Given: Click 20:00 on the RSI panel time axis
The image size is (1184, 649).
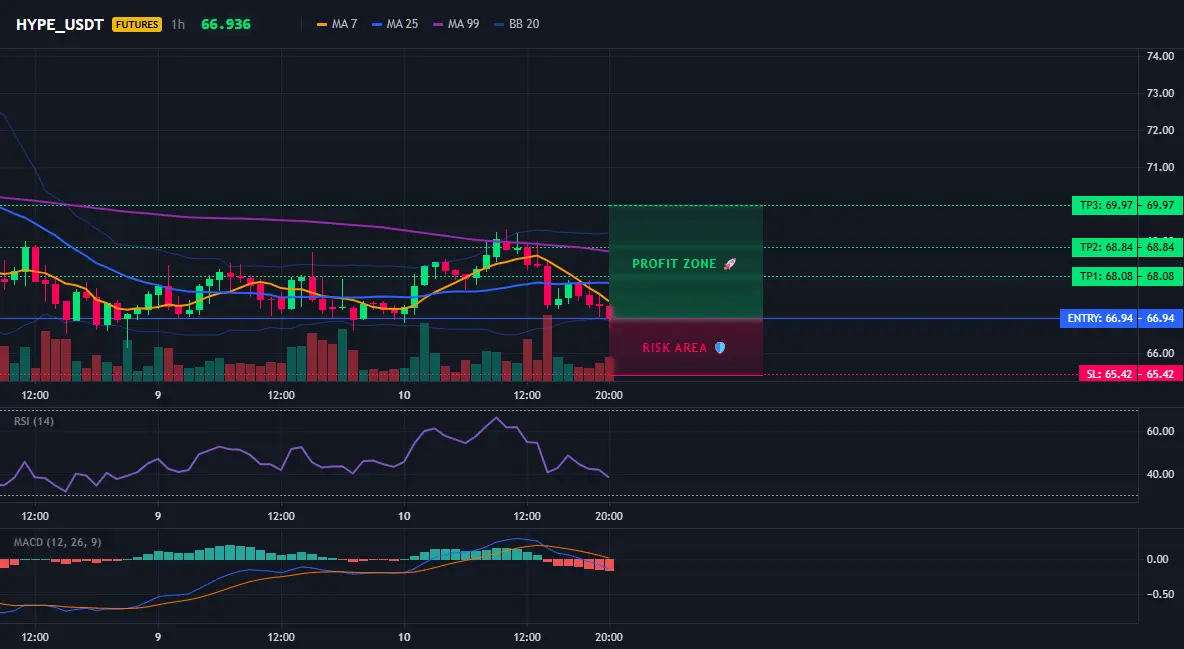Looking at the screenshot, I should tap(609, 516).
